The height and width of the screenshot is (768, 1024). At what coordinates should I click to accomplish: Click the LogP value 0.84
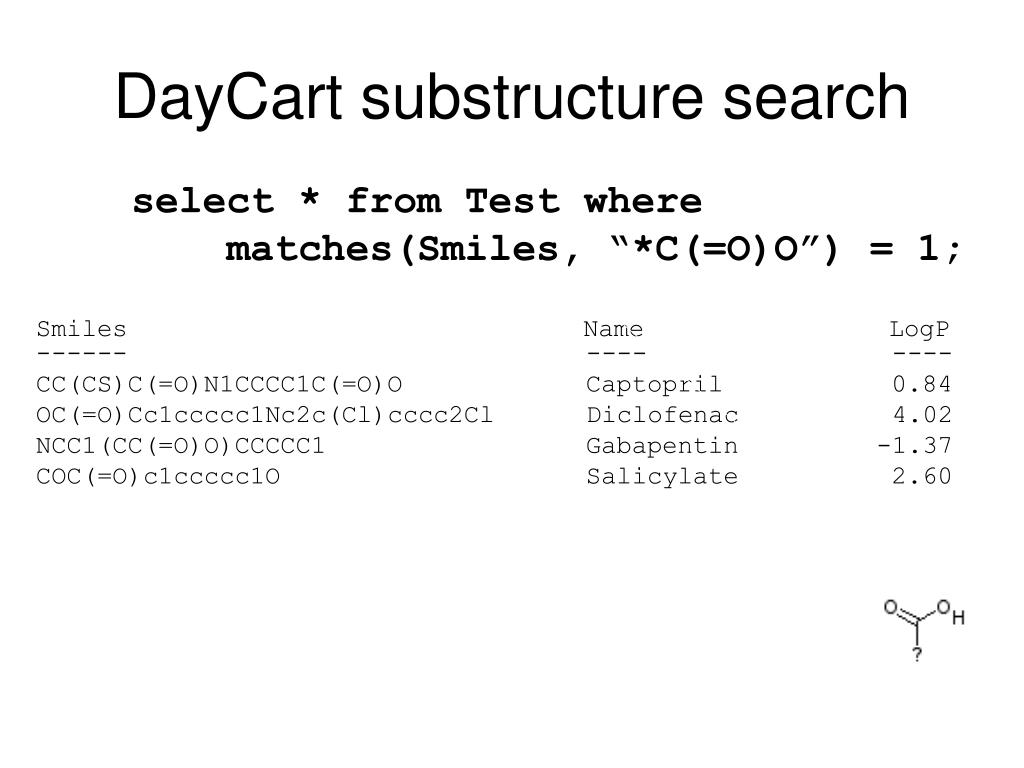coord(921,384)
